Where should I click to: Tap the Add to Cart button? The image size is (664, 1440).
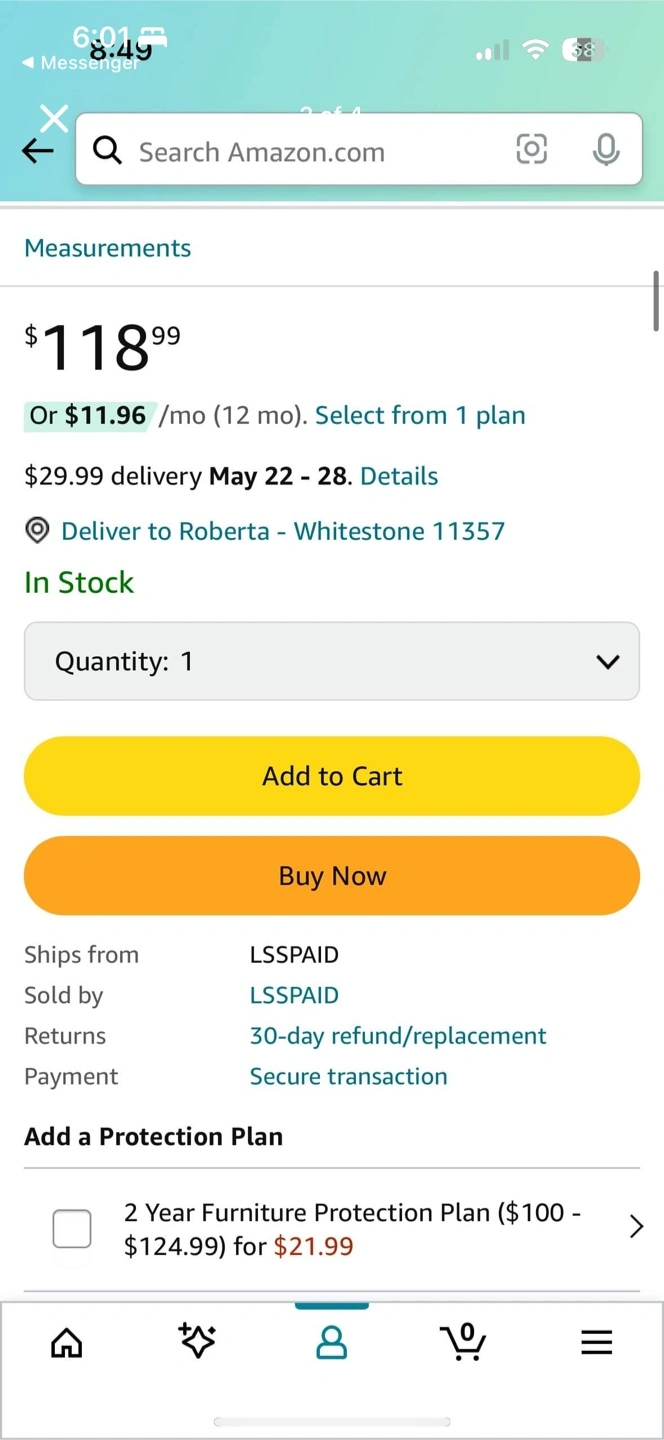pyautogui.click(x=332, y=776)
